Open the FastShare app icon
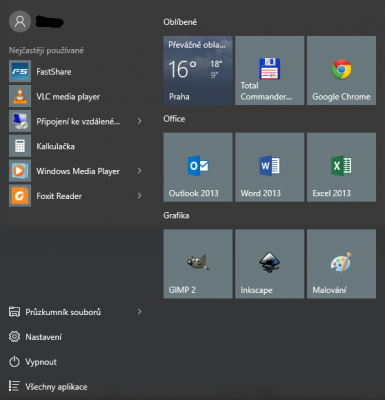 coord(20,71)
